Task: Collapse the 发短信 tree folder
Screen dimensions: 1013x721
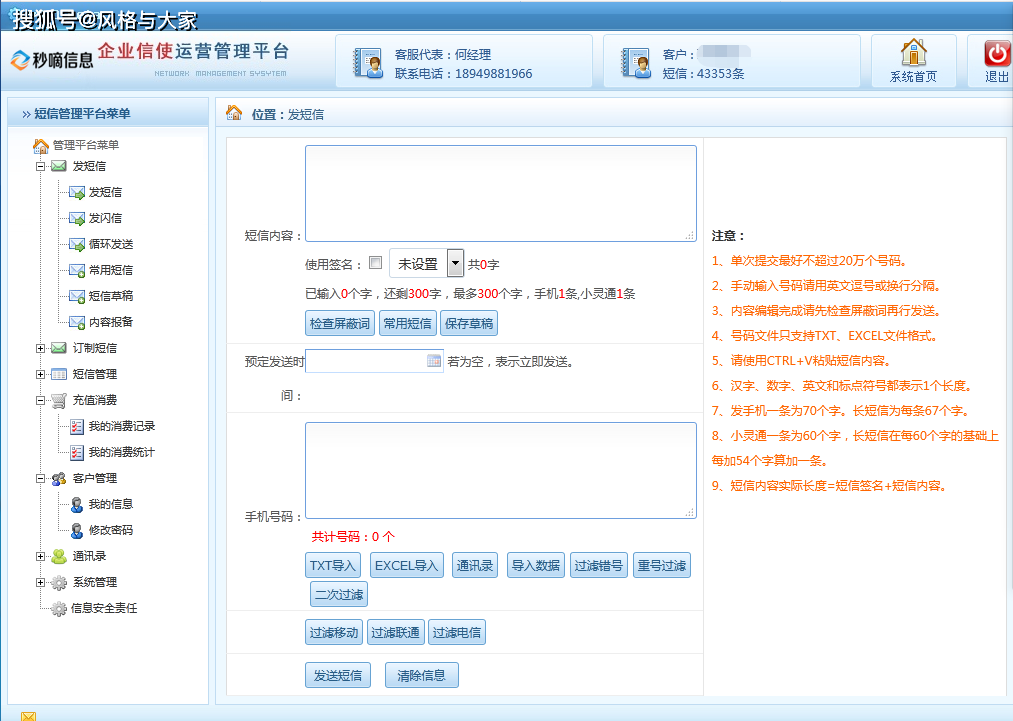Action: point(40,166)
